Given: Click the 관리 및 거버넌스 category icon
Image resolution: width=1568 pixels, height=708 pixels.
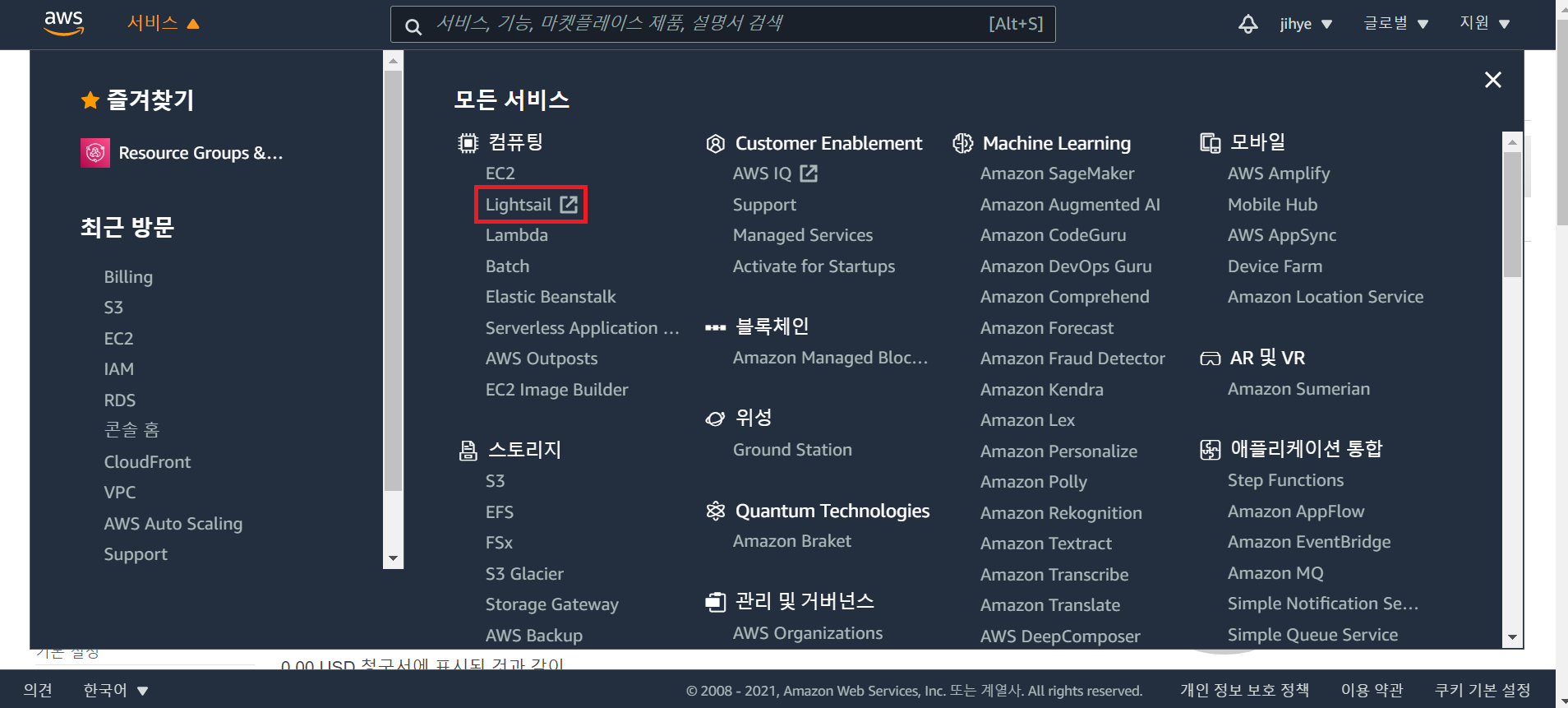Looking at the screenshot, I should click(715, 603).
